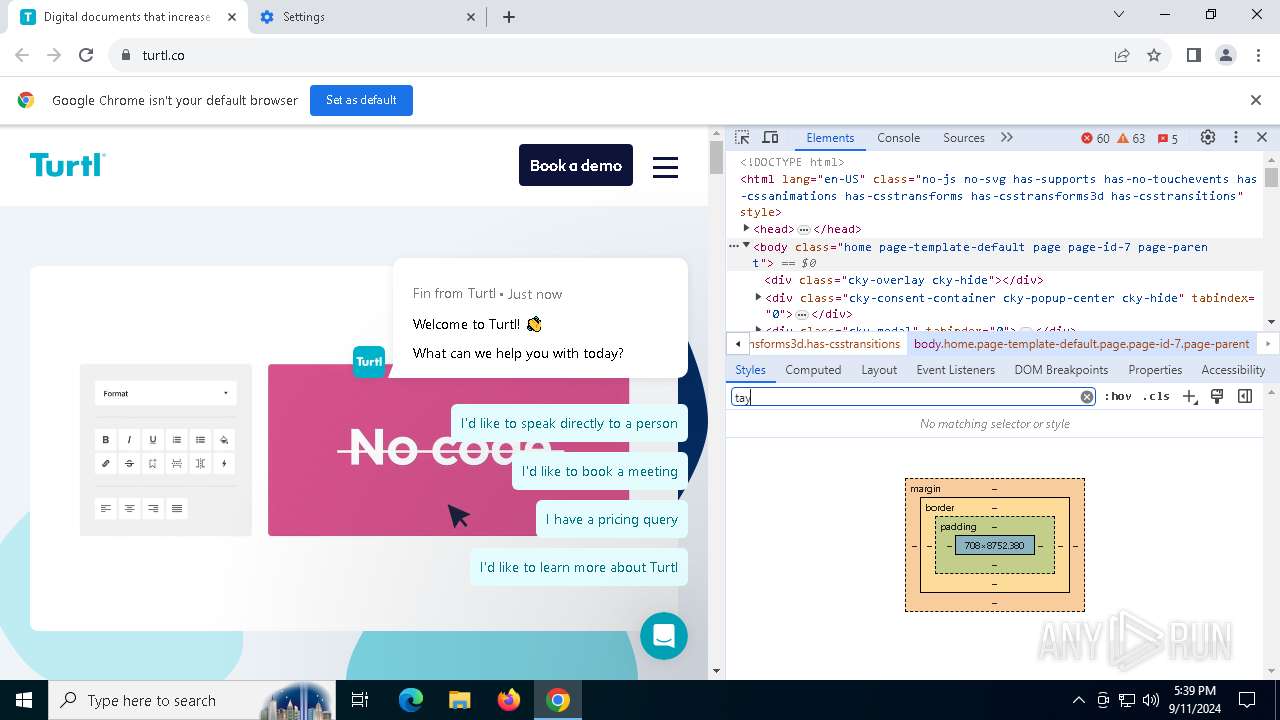
Task: Expand the head ellipsis button
Action: pyautogui.click(x=803, y=230)
